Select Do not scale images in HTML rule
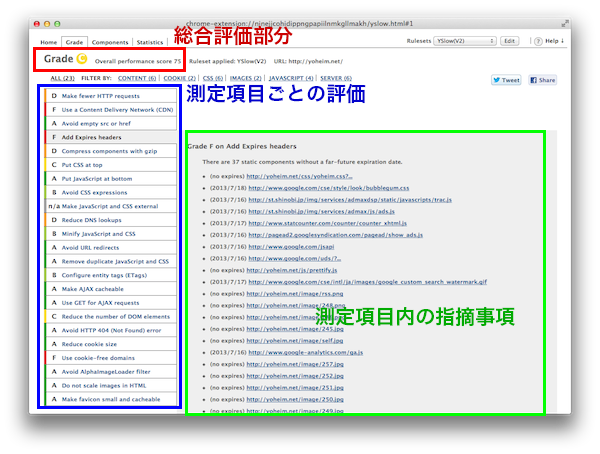Viewport: 600px width, 454px height. (x=111, y=385)
